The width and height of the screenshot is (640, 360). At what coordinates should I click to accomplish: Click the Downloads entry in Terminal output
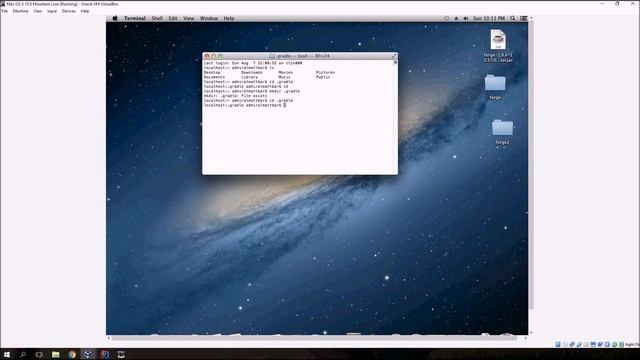coord(252,72)
